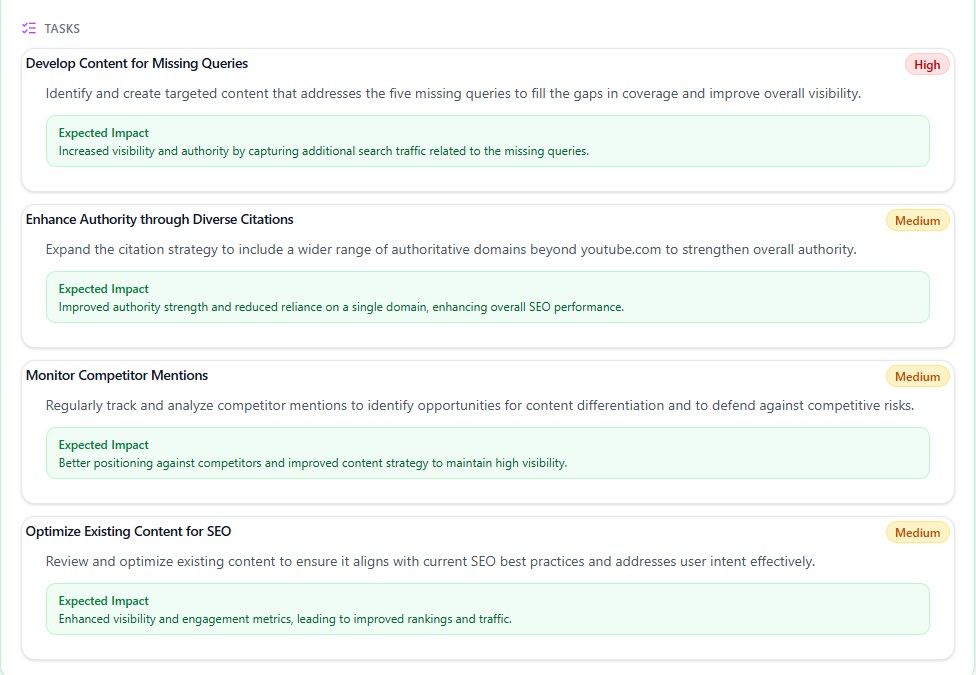
Task: Select the description mentioning youtube.com citation strategy
Action: coord(451,250)
